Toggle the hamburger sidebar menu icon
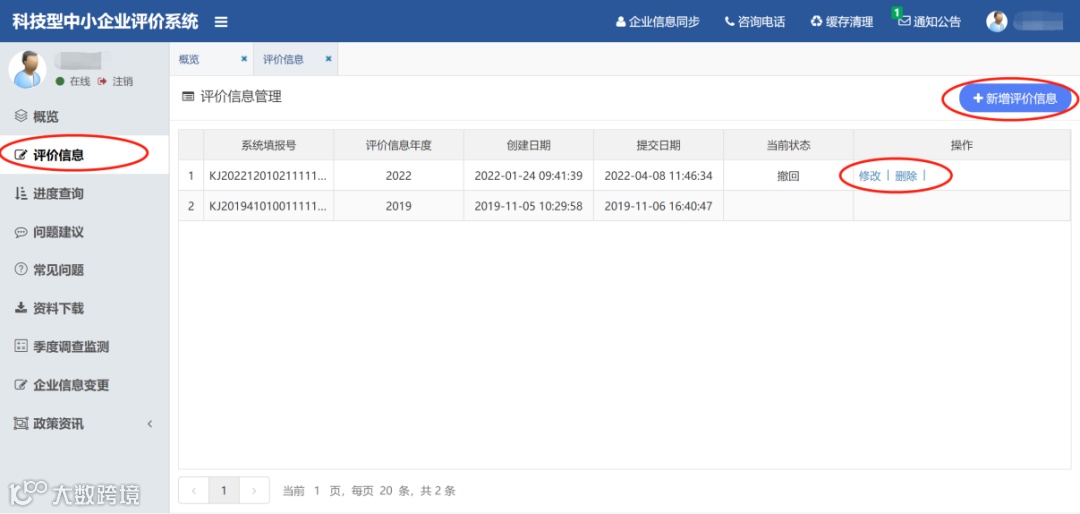Image resolution: width=1080 pixels, height=514 pixels. 220,21
